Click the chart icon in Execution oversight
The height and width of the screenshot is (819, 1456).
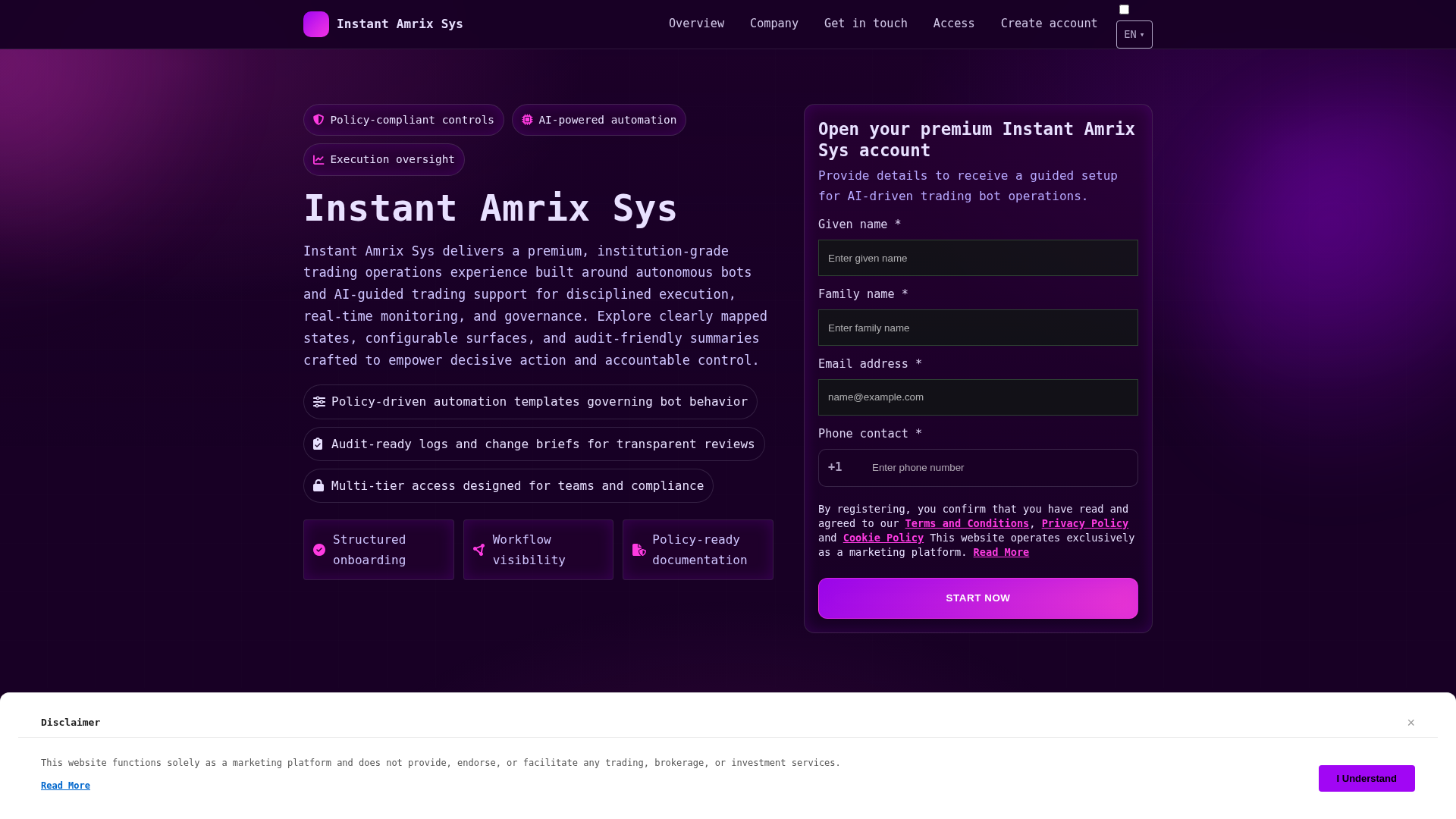[x=318, y=160]
